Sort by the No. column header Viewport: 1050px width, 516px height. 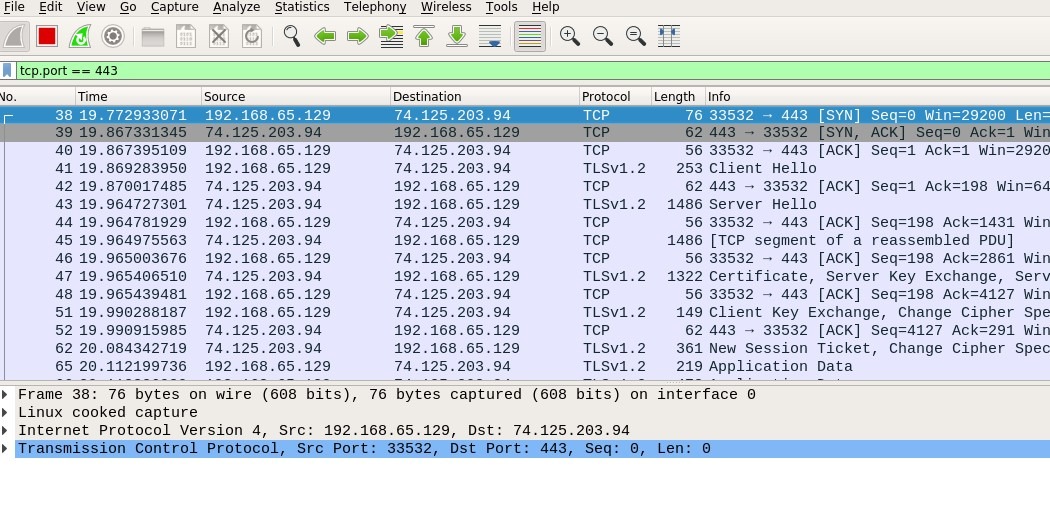coord(37,96)
